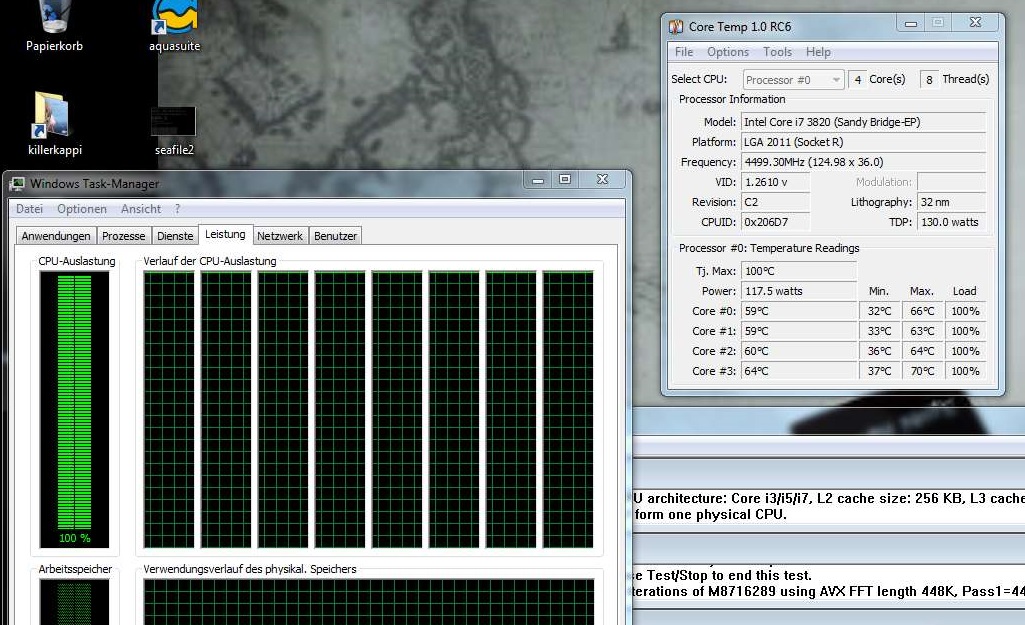Switch to the Prozesse tab
This screenshot has height=625, width=1025.
(x=124, y=235)
